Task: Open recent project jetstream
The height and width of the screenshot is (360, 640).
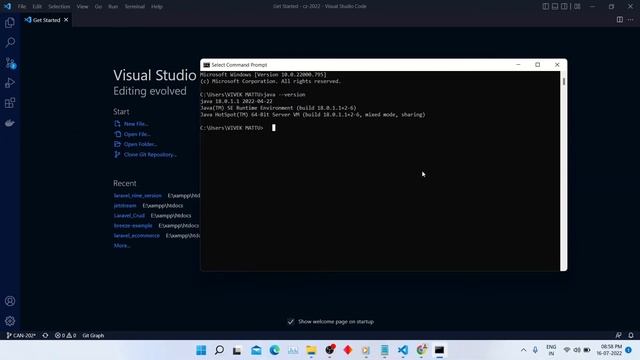Action: coord(125,206)
